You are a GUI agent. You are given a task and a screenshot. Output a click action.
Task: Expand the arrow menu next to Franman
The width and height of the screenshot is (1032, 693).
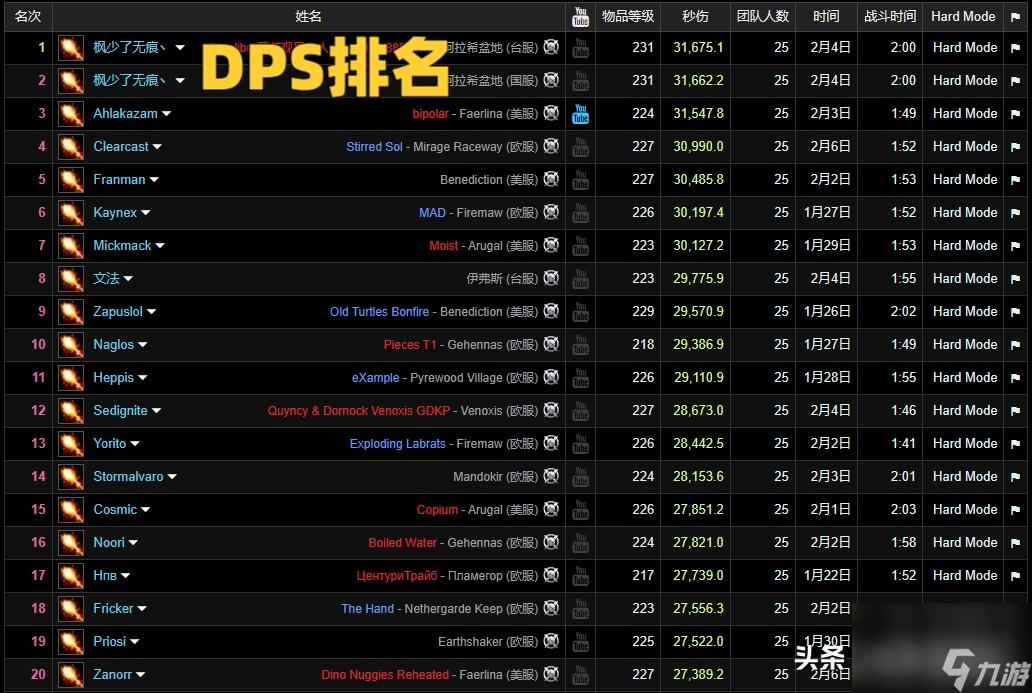click(x=154, y=180)
